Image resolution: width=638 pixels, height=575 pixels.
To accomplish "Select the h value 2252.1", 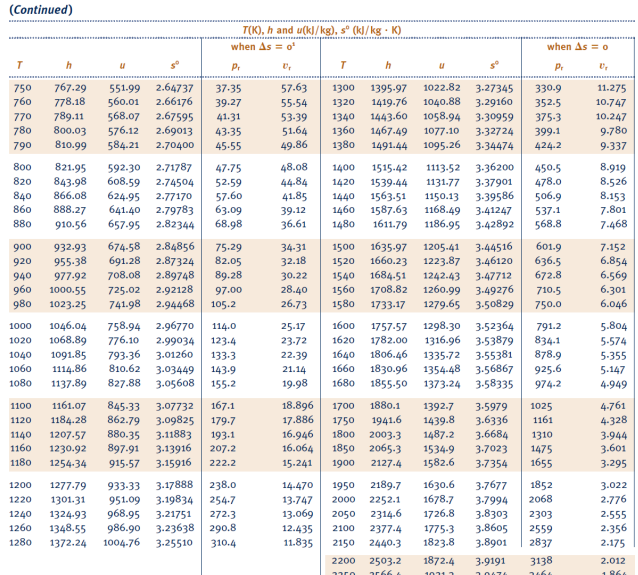I will pyautogui.click(x=385, y=499).
